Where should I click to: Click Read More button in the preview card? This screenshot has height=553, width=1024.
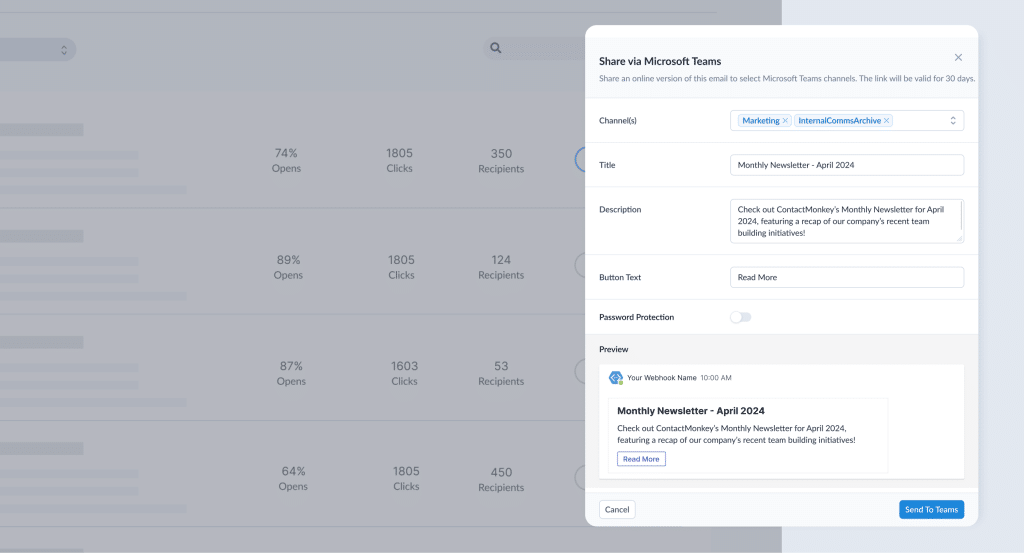tap(641, 459)
